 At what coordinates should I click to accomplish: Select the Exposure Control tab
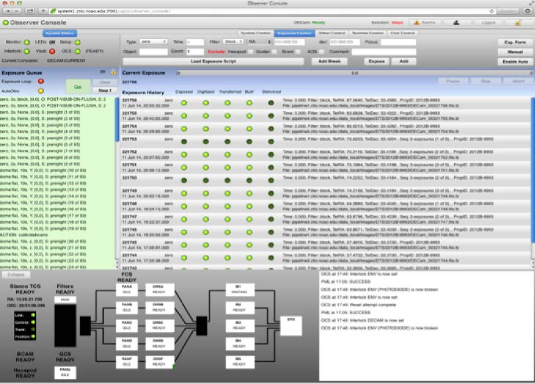click(x=294, y=33)
